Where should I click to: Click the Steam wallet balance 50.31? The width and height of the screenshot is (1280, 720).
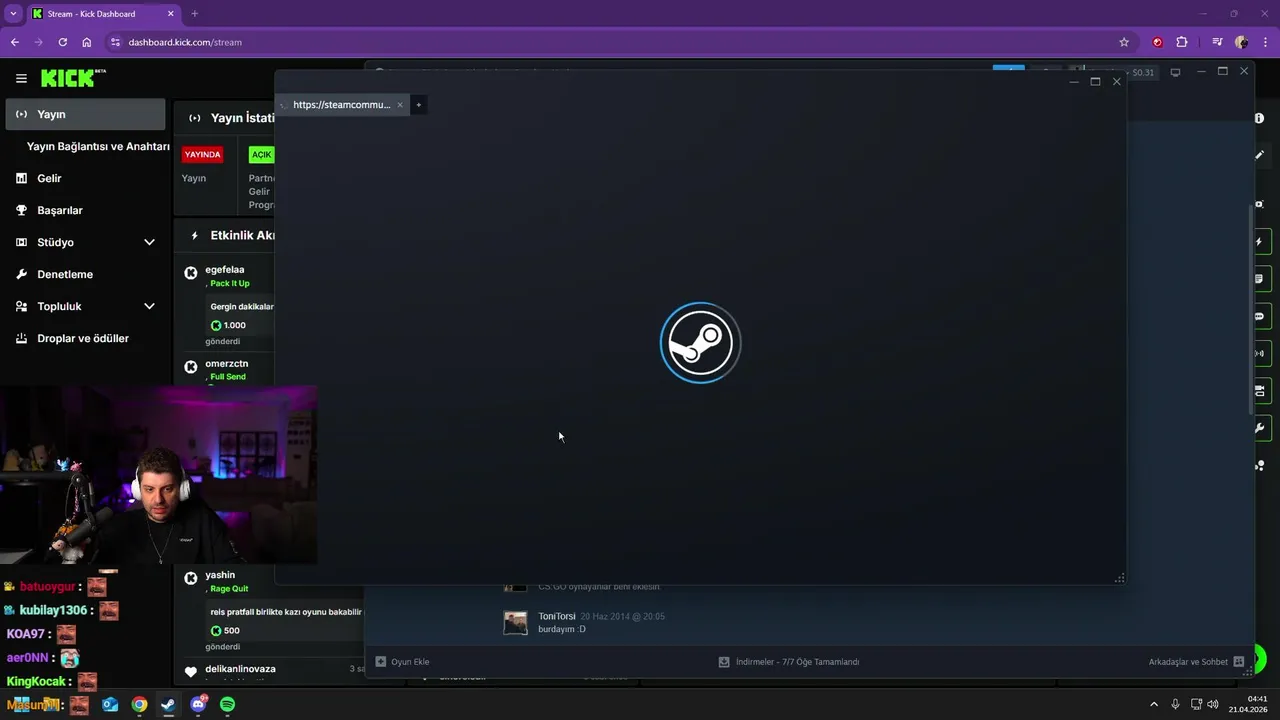(1142, 73)
